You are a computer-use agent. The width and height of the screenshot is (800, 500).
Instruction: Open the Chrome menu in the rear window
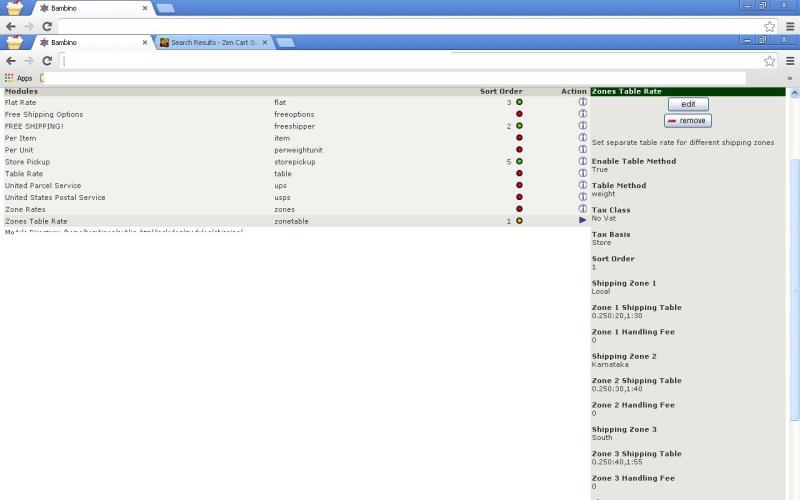click(790, 27)
